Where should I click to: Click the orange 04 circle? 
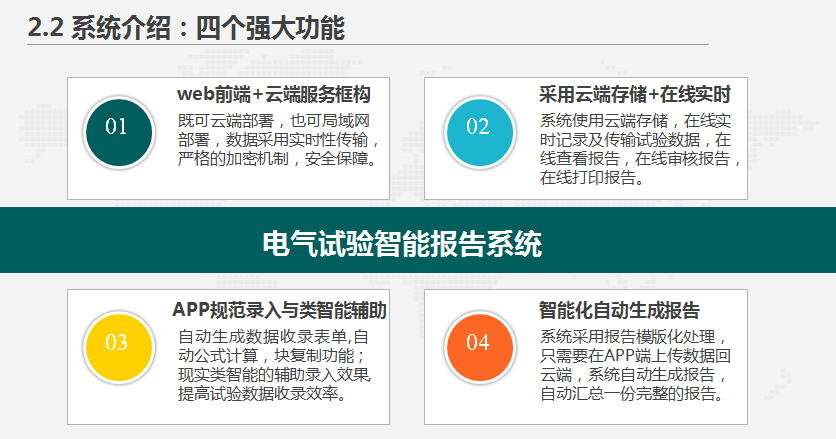(x=480, y=348)
